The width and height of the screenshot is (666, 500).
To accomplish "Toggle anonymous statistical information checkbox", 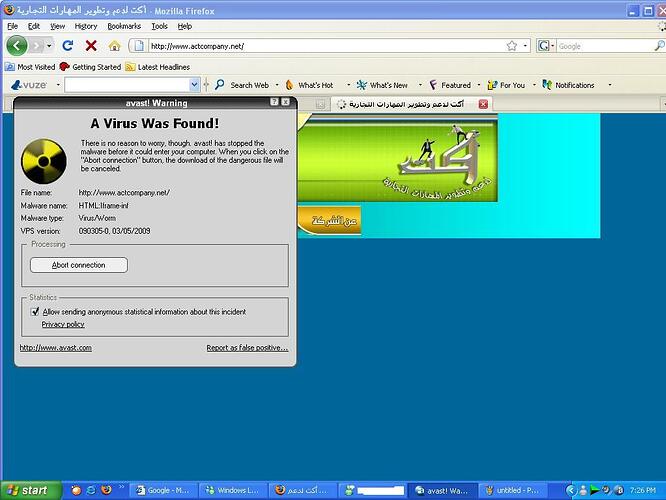I will pyautogui.click(x=35, y=312).
